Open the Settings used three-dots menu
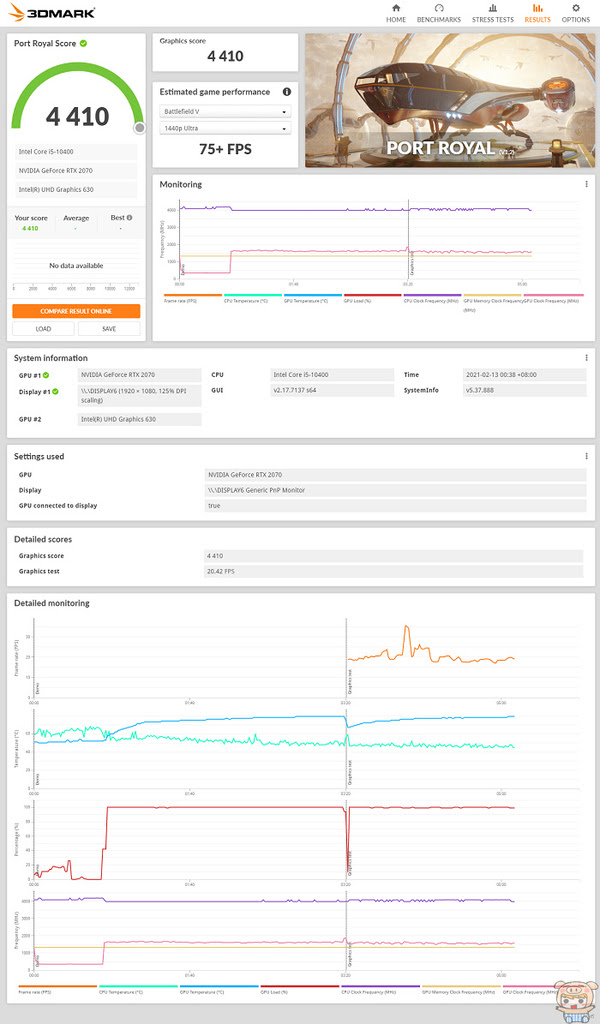Image resolution: width=600 pixels, height=1024 pixels. pos(586,456)
